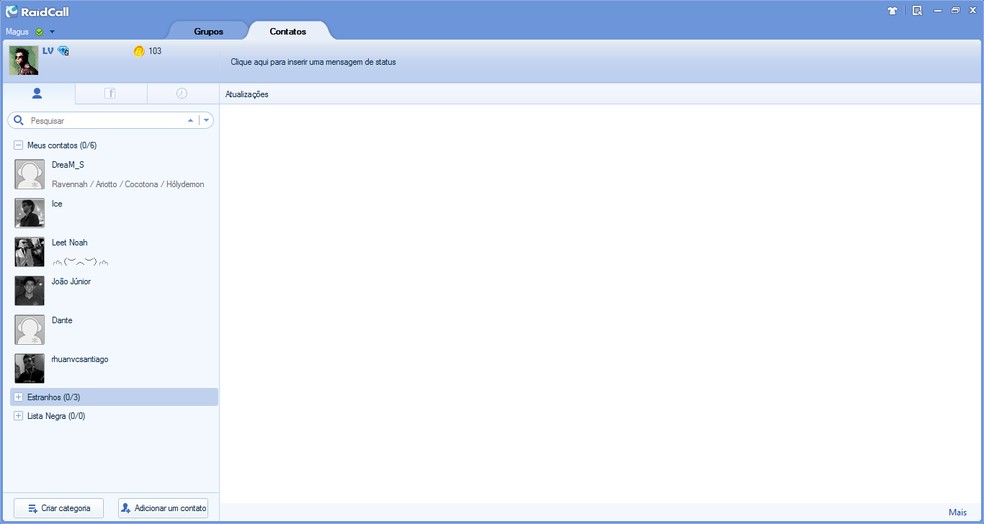Select contact DreaM_S
The width and height of the screenshot is (984, 524).
tap(68, 164)
